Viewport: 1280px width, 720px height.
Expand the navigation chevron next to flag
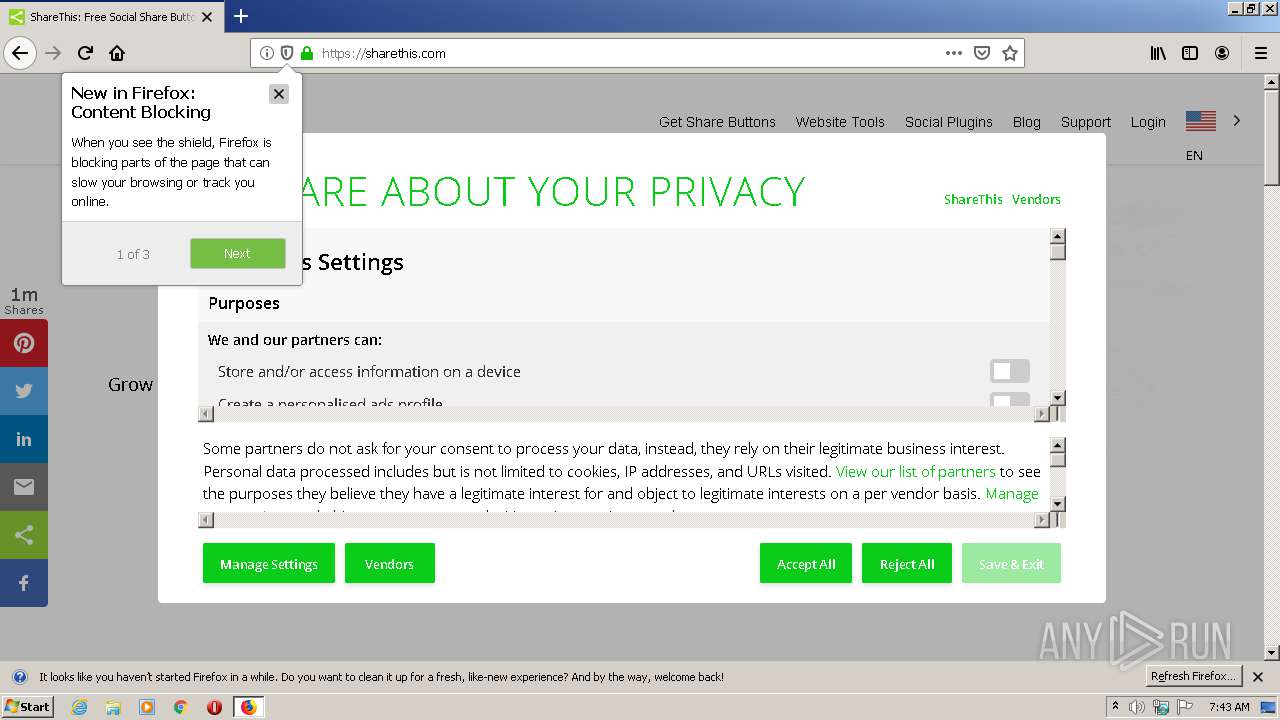tap(1237, 120)
